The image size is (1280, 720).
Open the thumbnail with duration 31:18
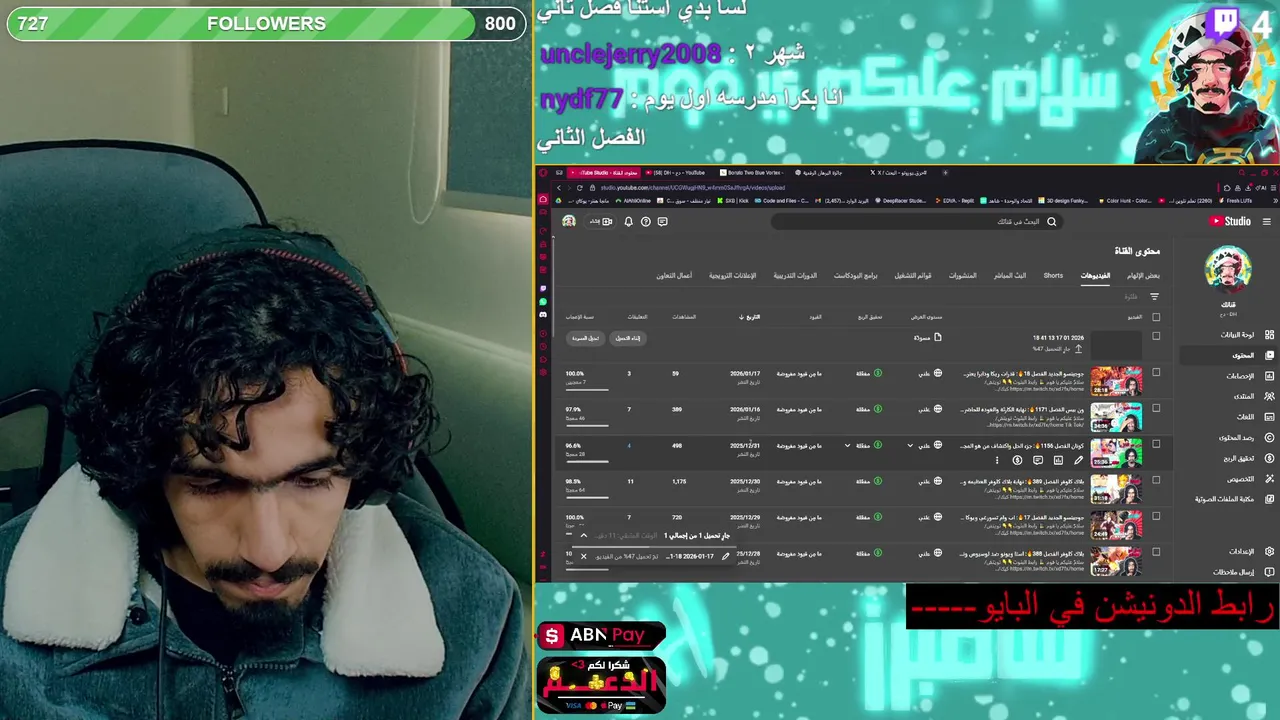point(1116,489)
